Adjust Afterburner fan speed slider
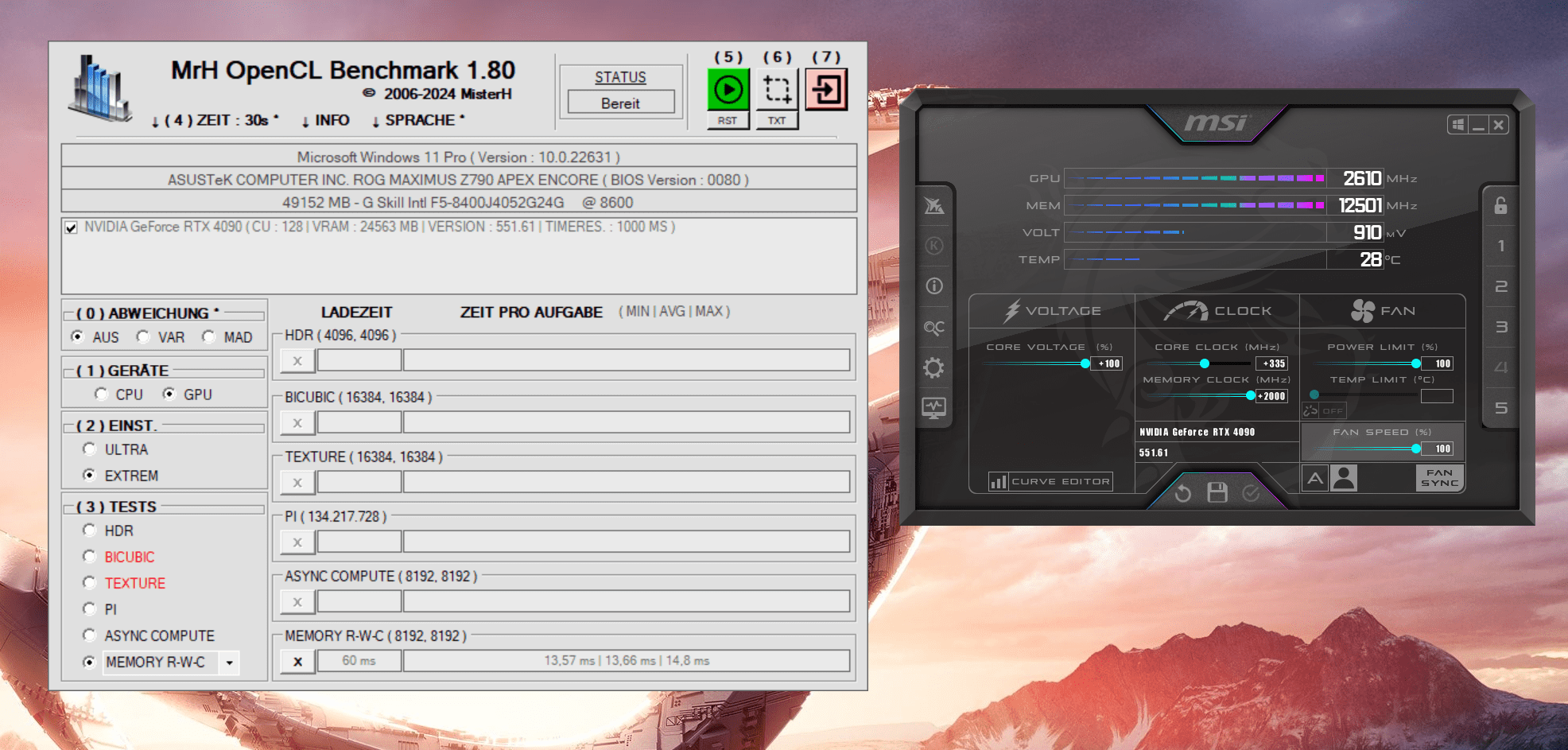 1416,449
